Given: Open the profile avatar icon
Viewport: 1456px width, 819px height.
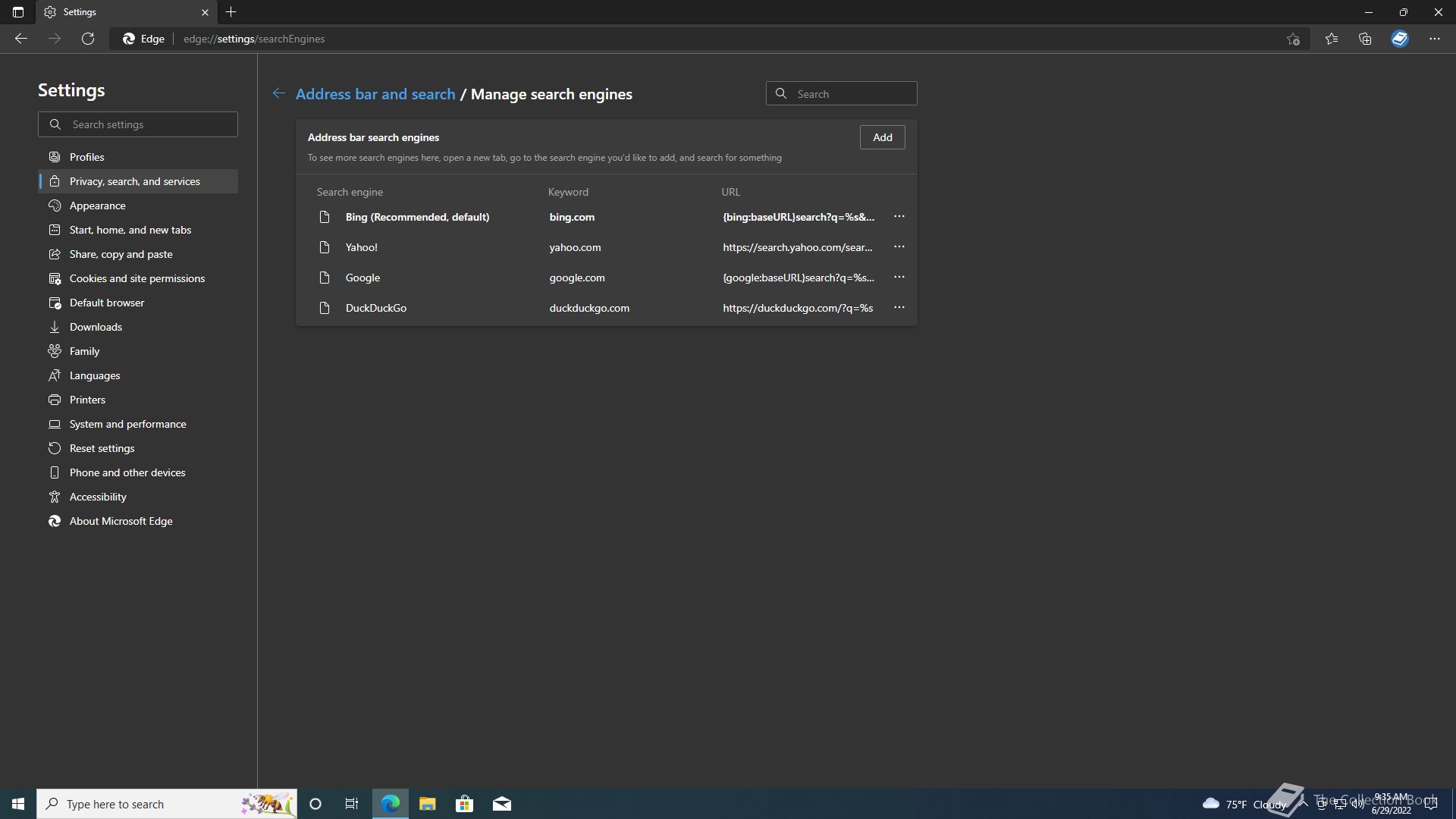Looking at the screenshot, I should 1400,39.
